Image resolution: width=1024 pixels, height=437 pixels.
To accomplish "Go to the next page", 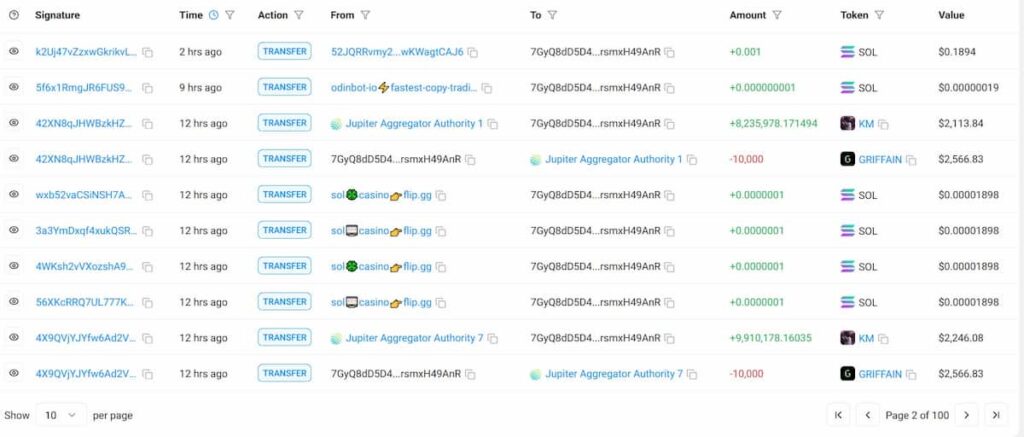I will (966, 414).
